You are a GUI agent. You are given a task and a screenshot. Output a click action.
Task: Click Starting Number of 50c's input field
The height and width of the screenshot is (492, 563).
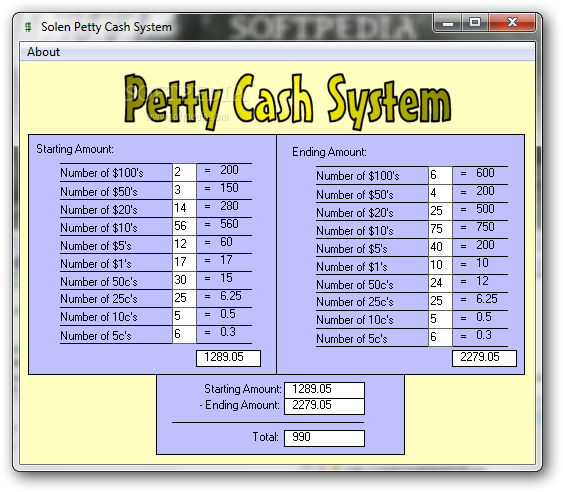pos(184,280)
